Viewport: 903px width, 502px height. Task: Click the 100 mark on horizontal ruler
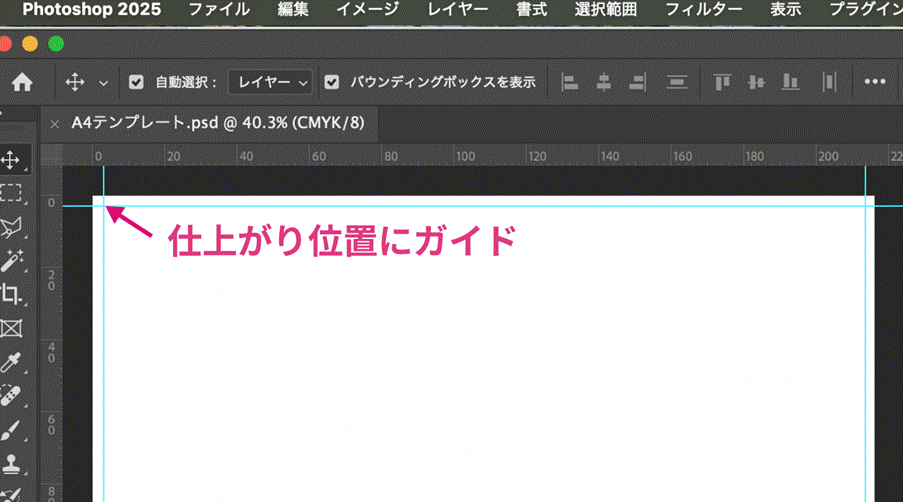click(x=465, y=156)
